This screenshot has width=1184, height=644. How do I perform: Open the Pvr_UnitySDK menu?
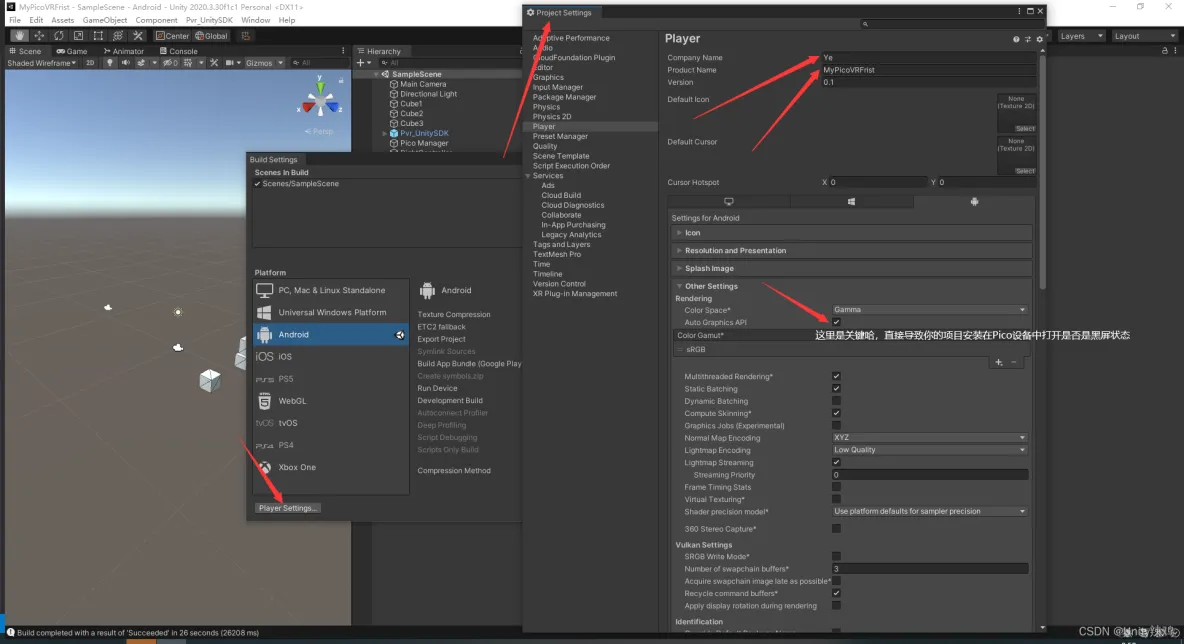pyautogui.click(x=209, y=20)
